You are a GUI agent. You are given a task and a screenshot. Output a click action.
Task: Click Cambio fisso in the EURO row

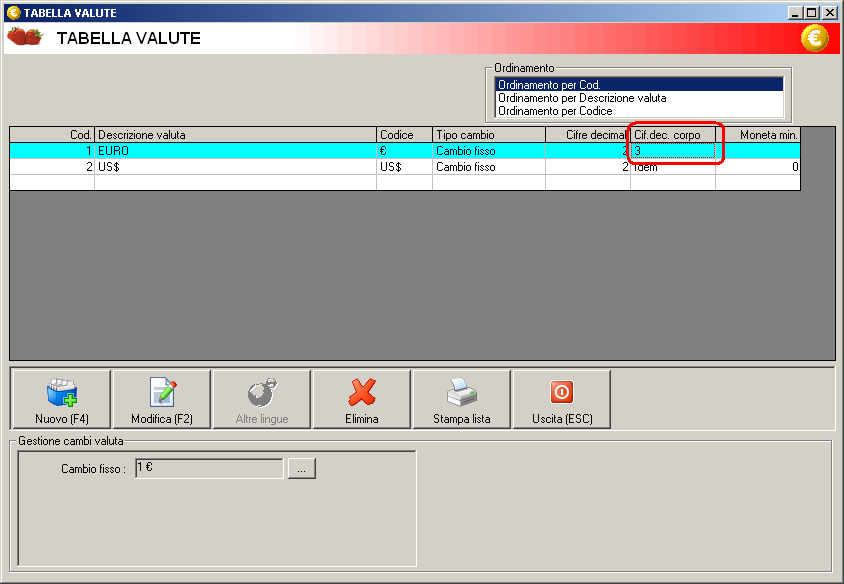click(x=489, y=151)
